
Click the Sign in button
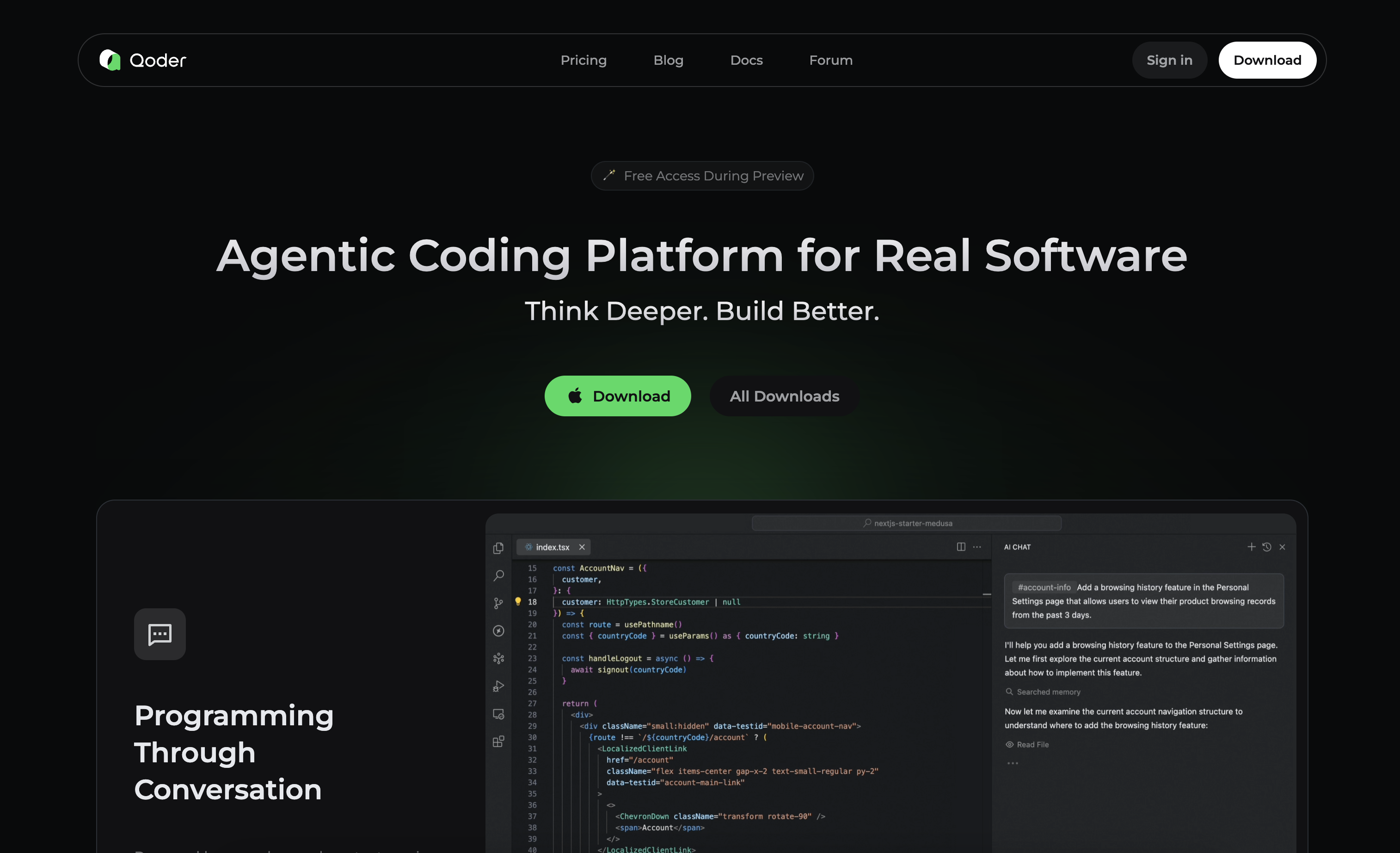coord(1169,60)
